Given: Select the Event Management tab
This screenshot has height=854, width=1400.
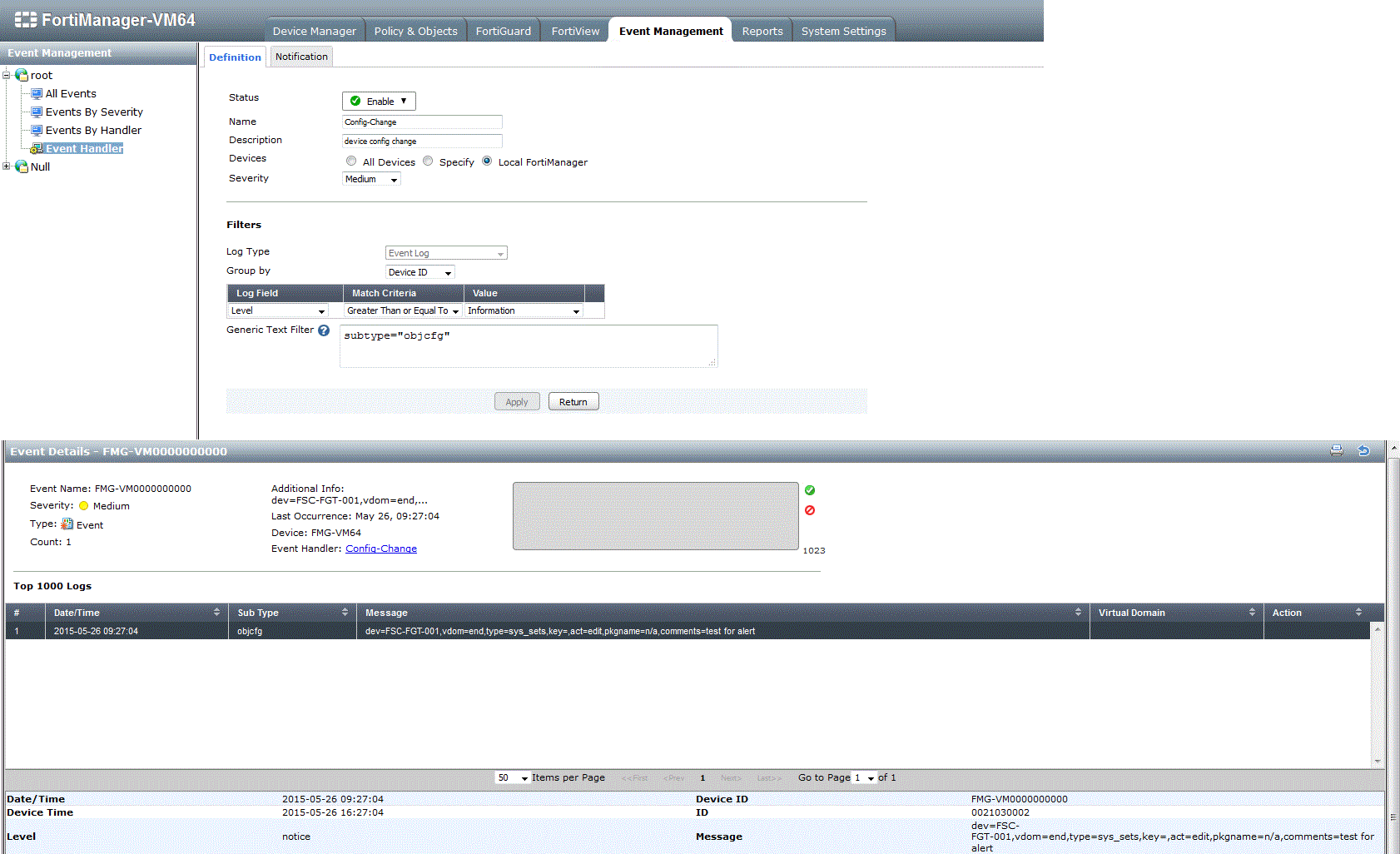Looking at the screenshot, I should click(x=671, y=31).
